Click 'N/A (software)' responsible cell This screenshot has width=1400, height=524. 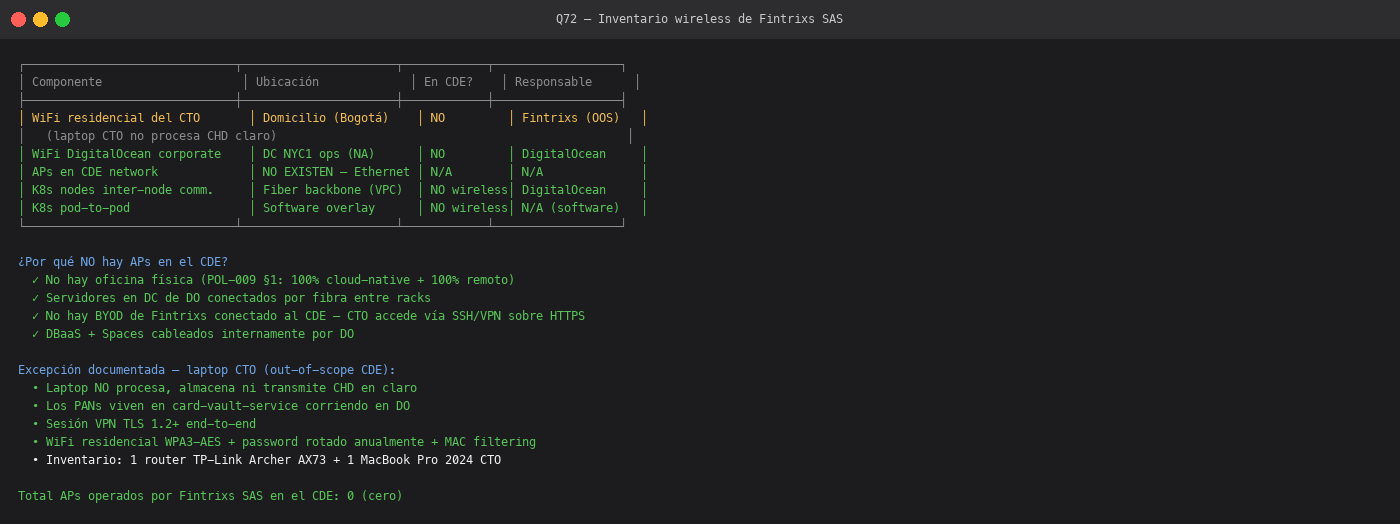click(x=571, y=208)
